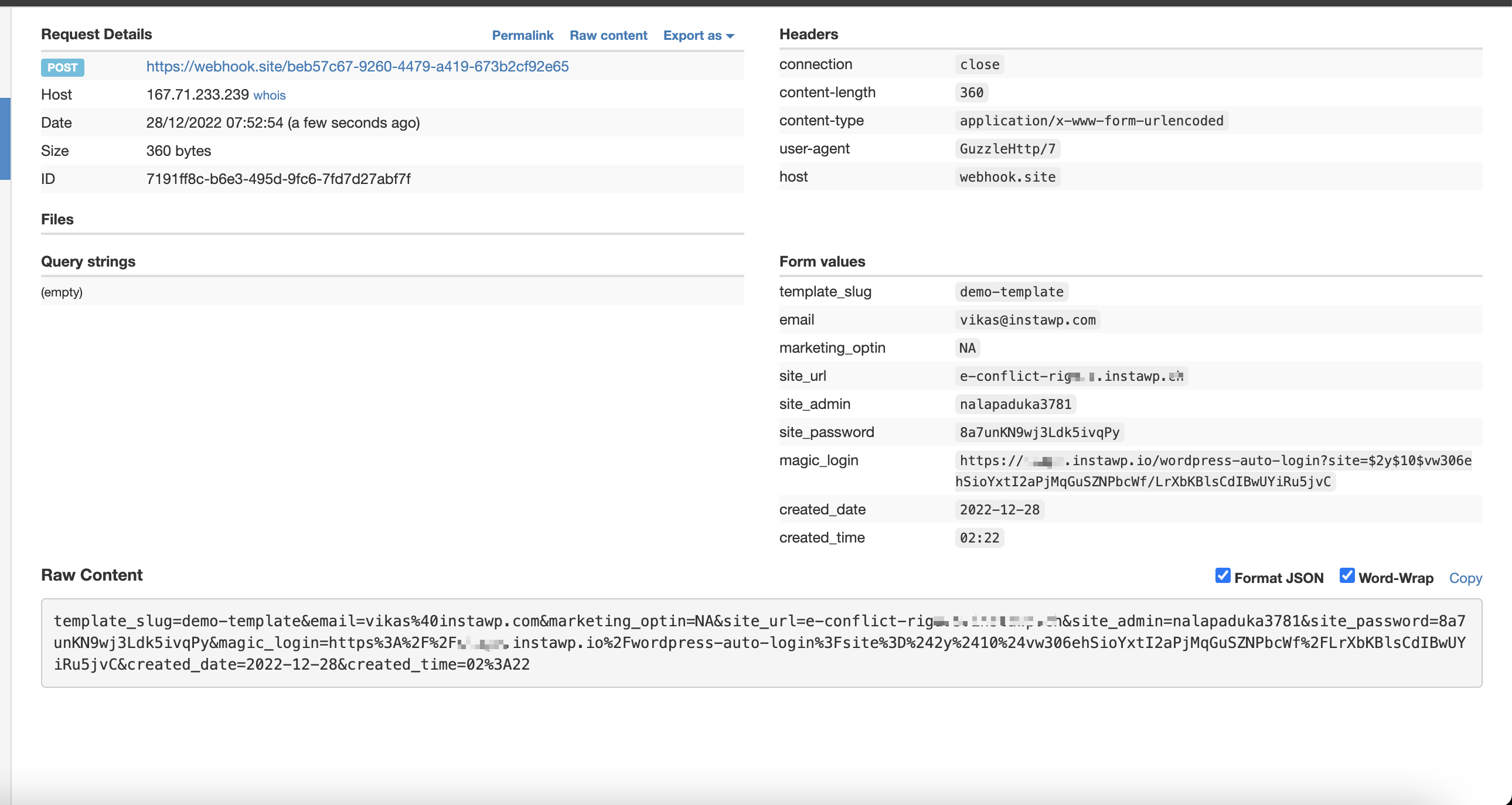Click the whois link next to host IP
Screen dimensions: 1512x805
270,95
